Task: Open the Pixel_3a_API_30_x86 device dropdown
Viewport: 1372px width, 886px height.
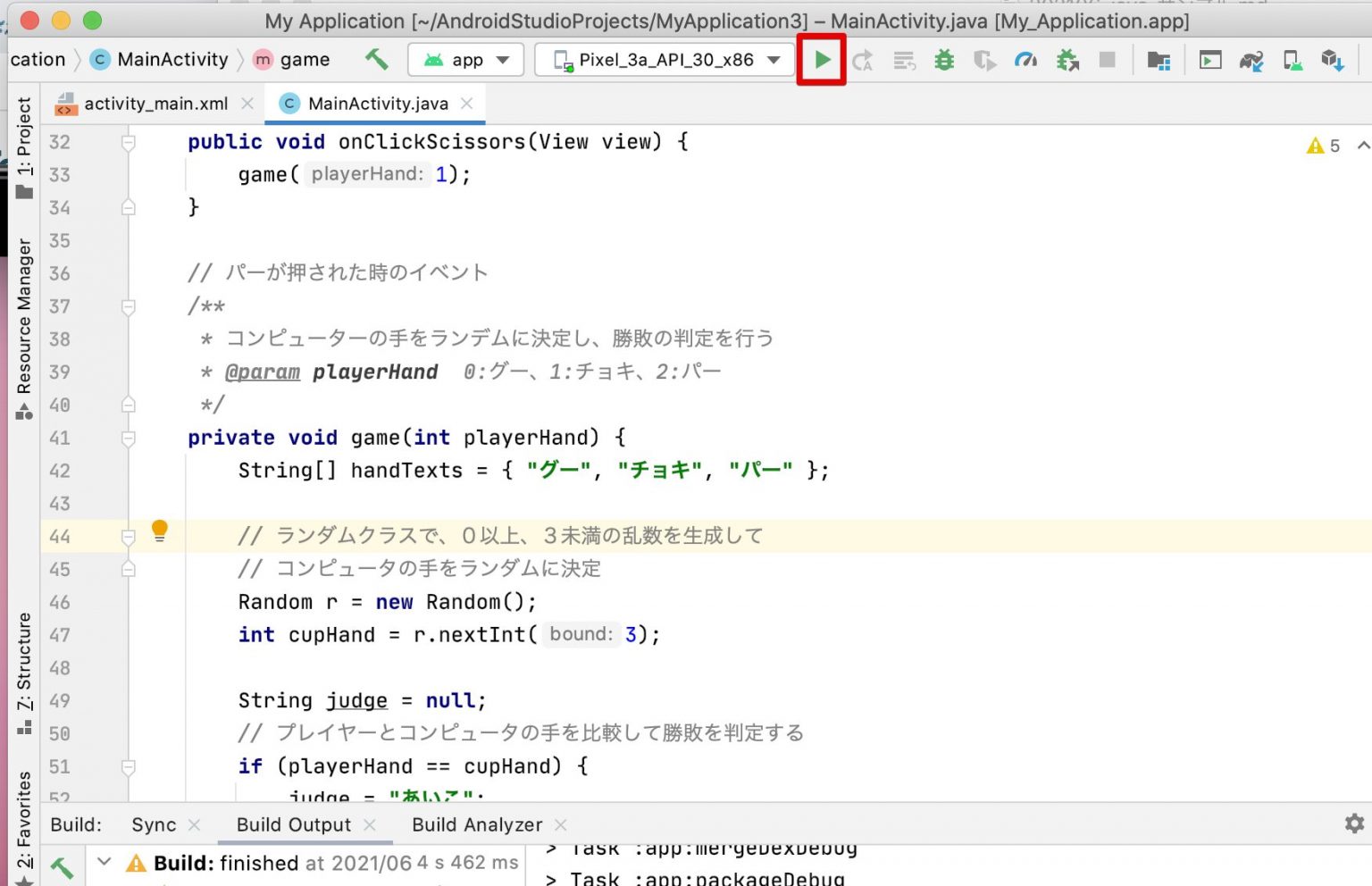Action: click(x=665, y=60)
